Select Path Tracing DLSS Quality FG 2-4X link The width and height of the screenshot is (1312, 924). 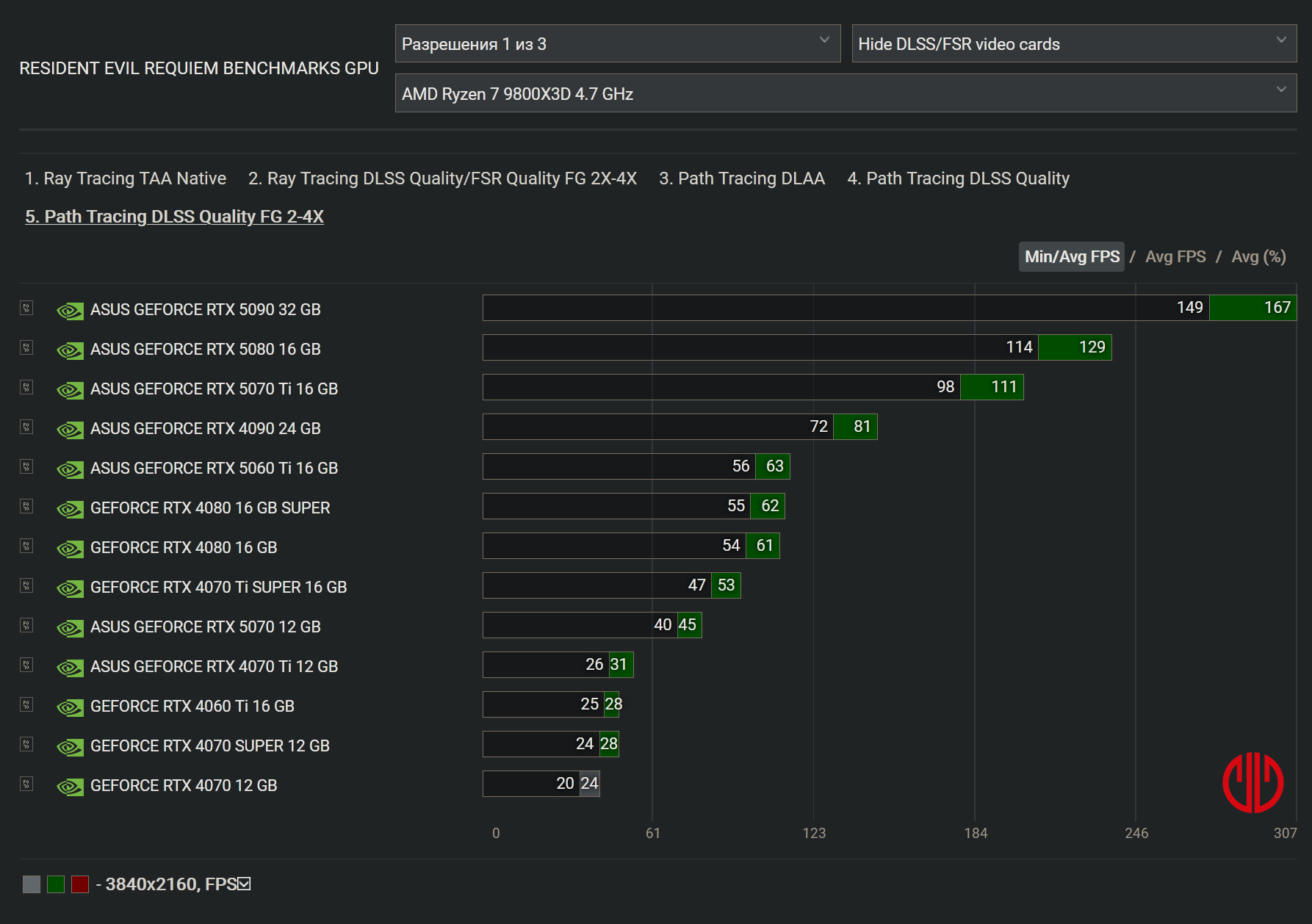[174, 217]
